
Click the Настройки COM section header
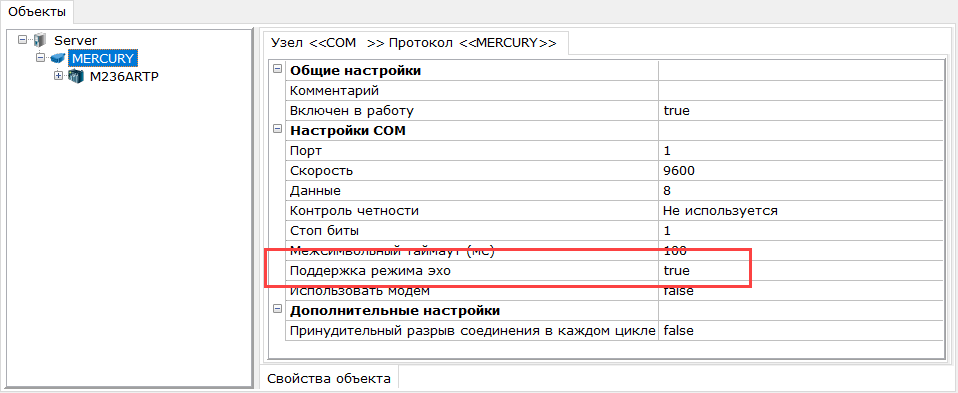(x=348, y=131)
